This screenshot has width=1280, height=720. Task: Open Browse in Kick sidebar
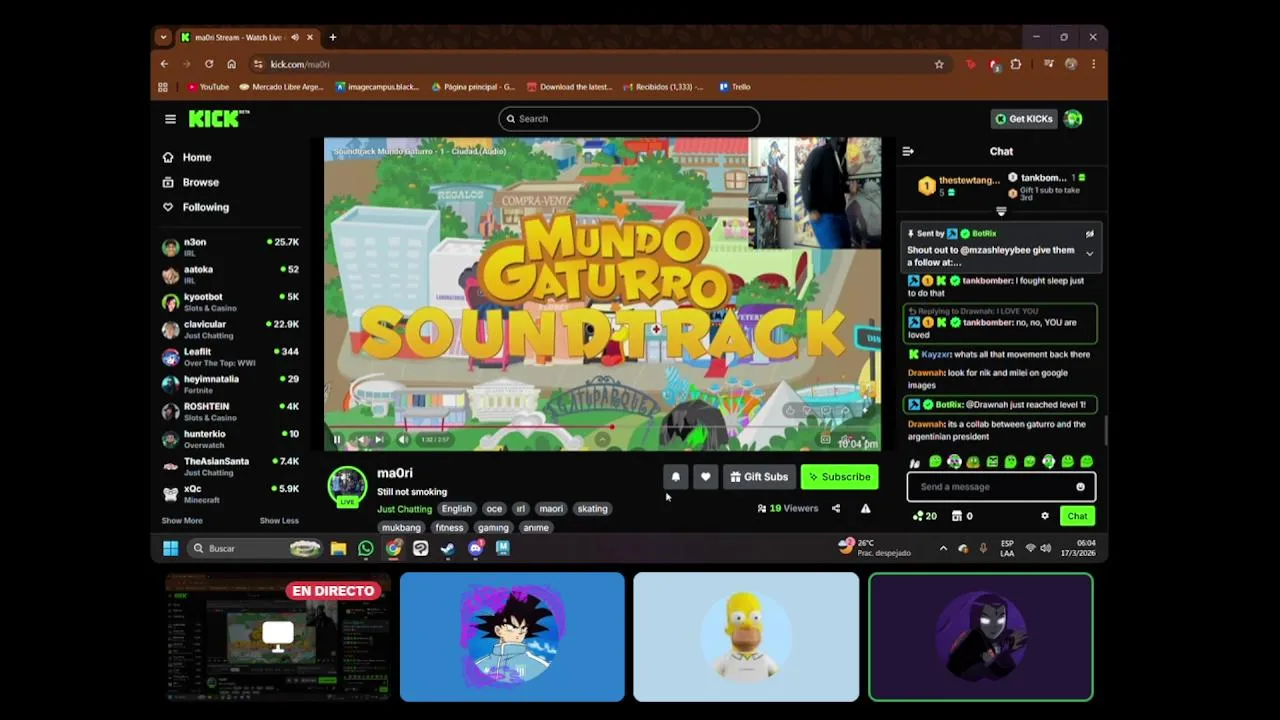click(x=190, y=182)
